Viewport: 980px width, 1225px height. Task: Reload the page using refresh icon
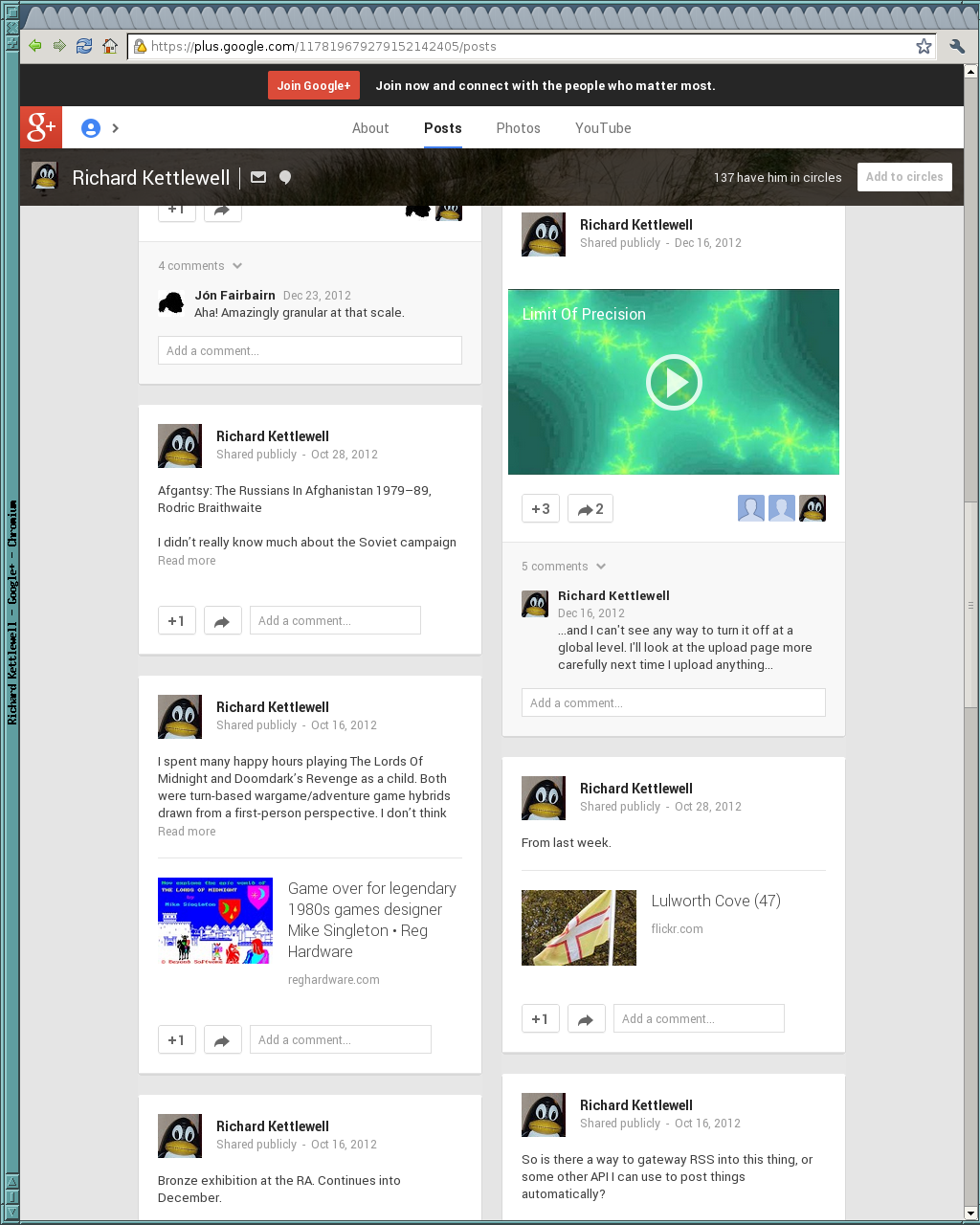[84, 46]
